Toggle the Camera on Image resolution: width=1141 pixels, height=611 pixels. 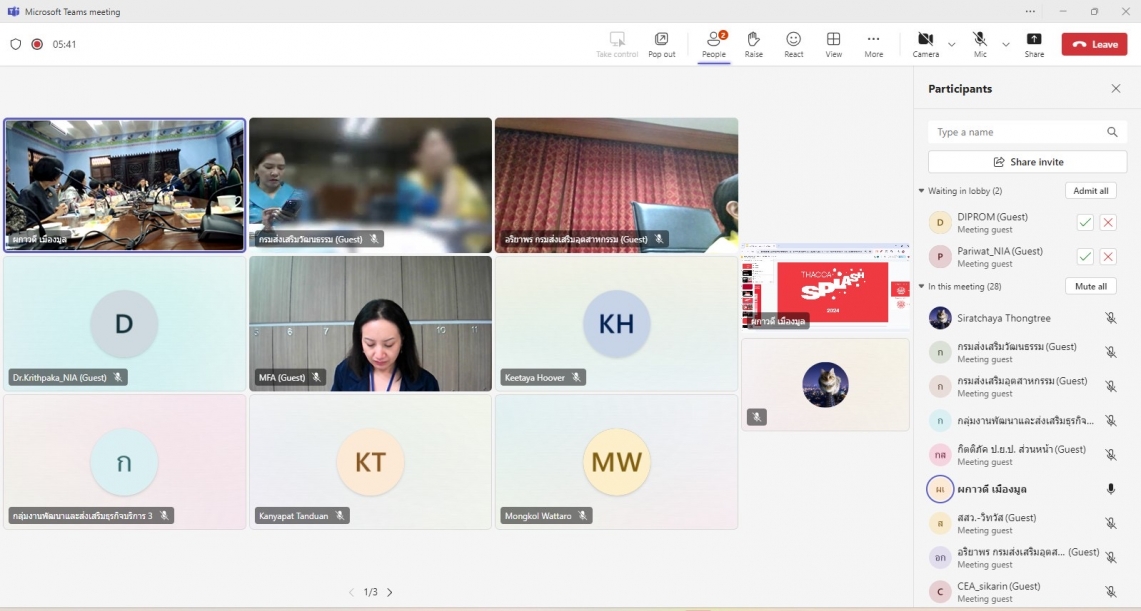(x=926, y=44)
